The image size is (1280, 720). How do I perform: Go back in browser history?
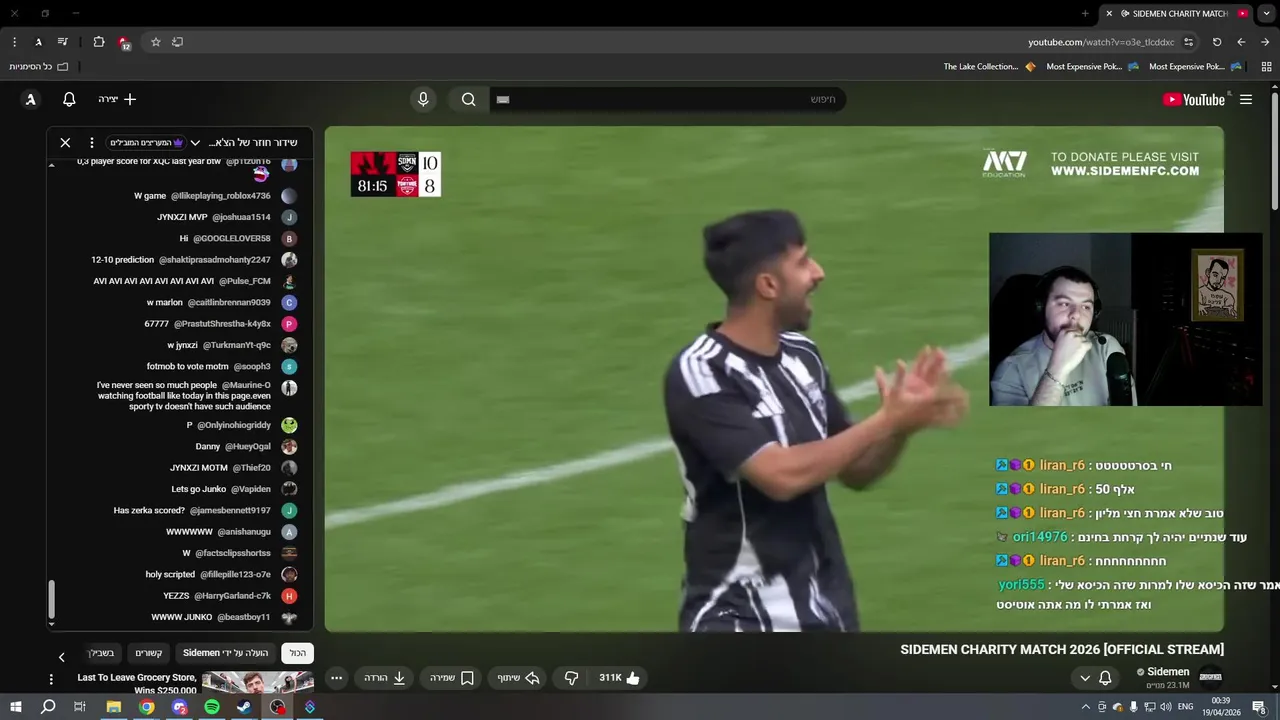tap(1241, 42)
